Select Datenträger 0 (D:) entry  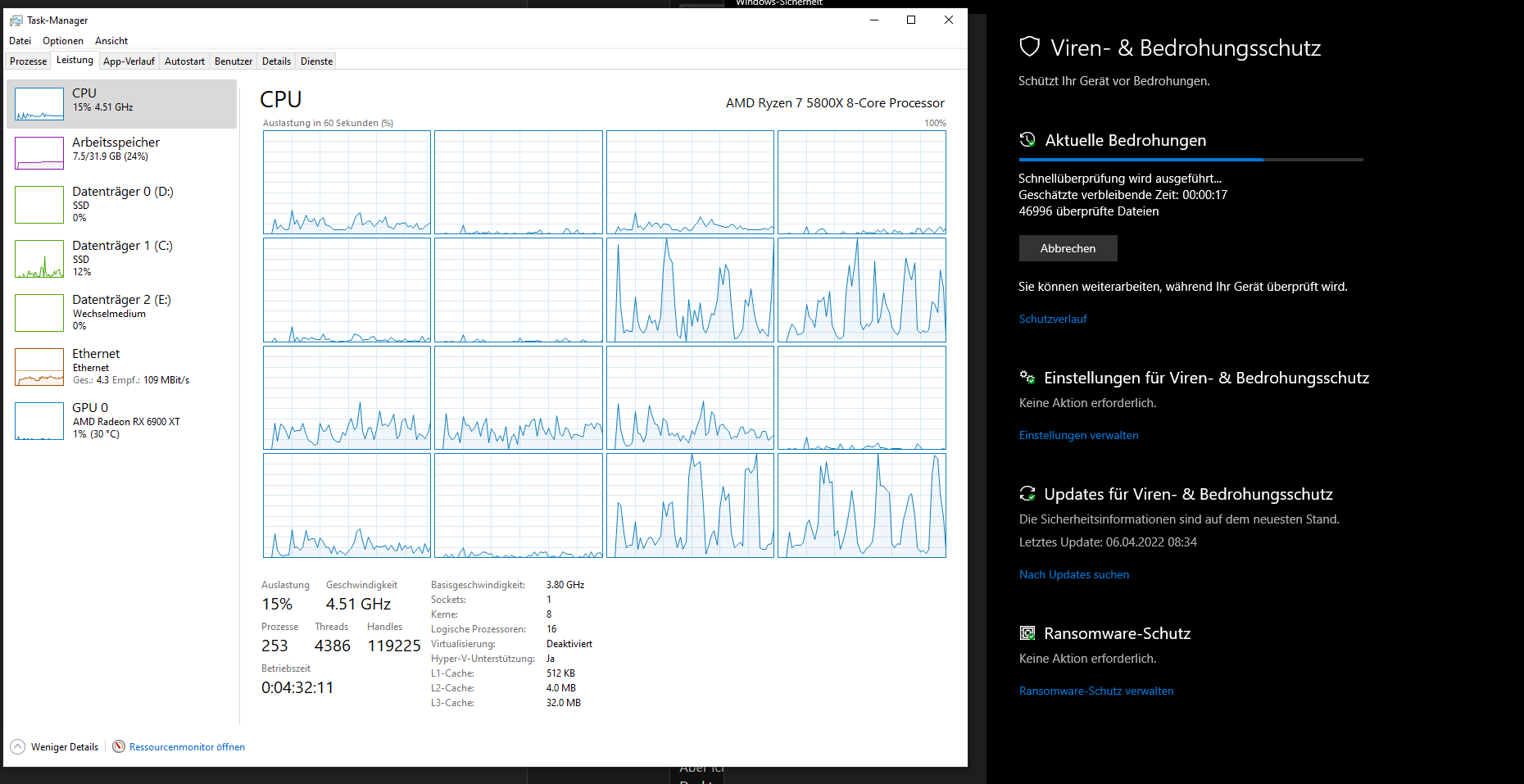122,204
